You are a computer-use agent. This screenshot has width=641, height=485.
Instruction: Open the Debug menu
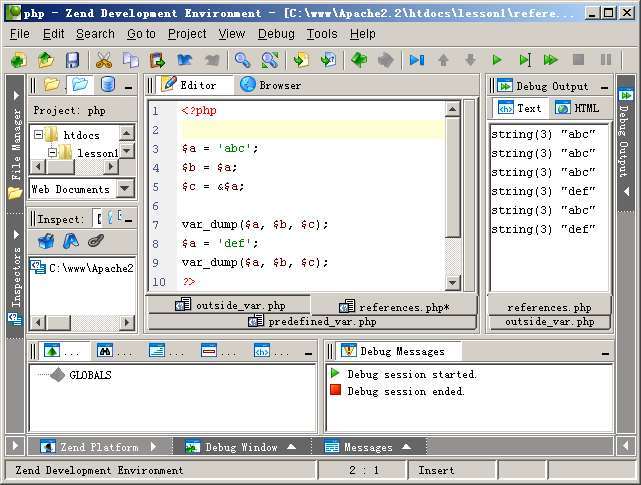[x=276, y=34]
